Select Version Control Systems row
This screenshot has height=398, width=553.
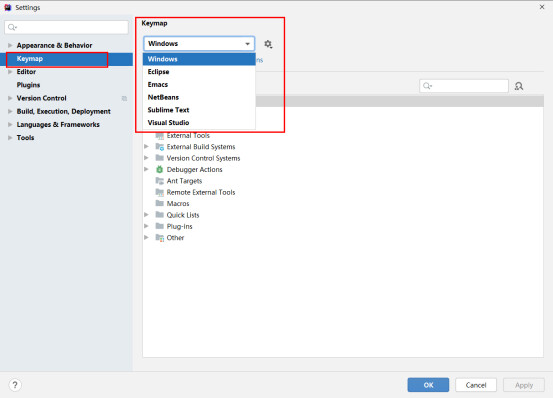coord(343,158)
